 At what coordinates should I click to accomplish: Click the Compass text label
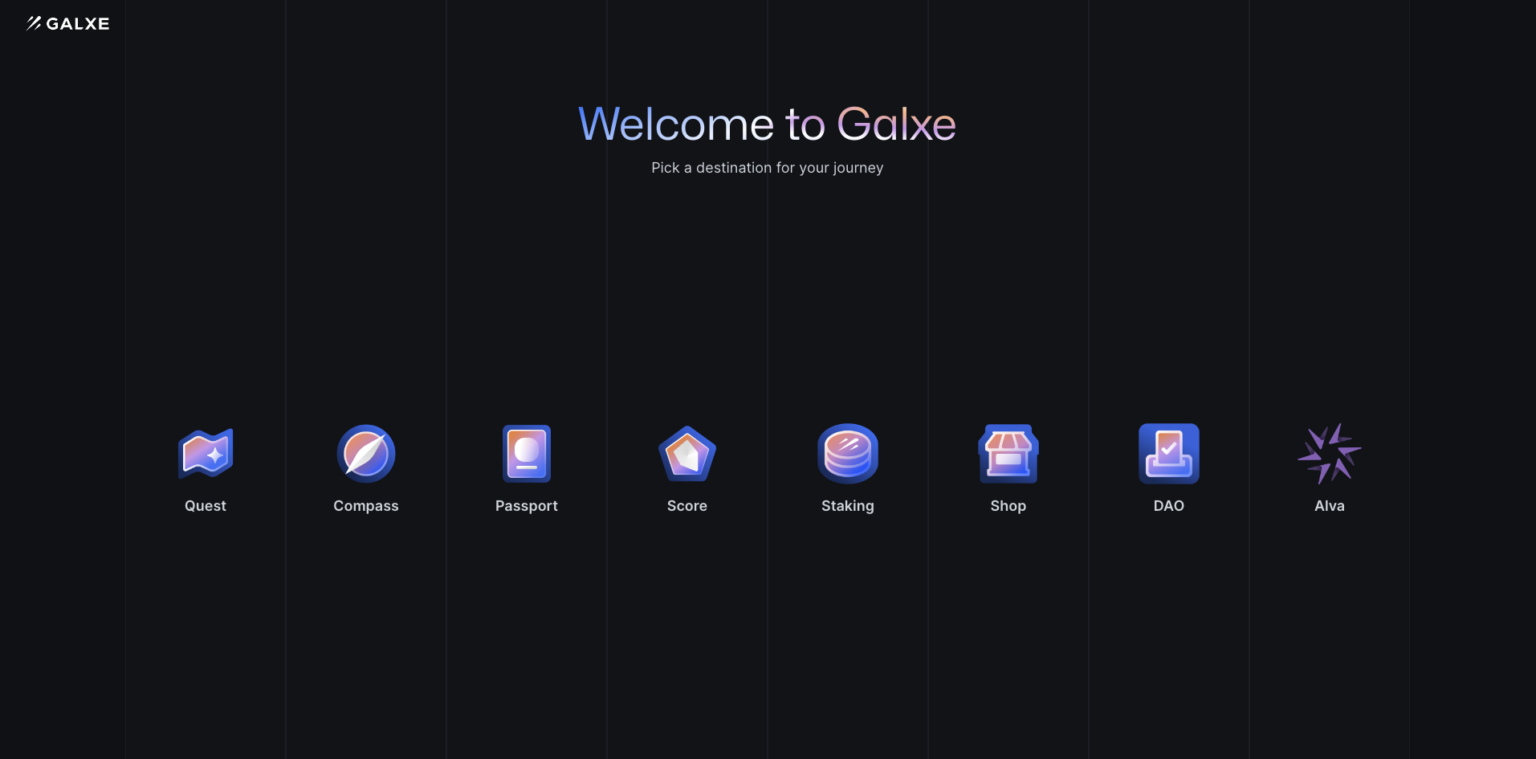[366, 505]
